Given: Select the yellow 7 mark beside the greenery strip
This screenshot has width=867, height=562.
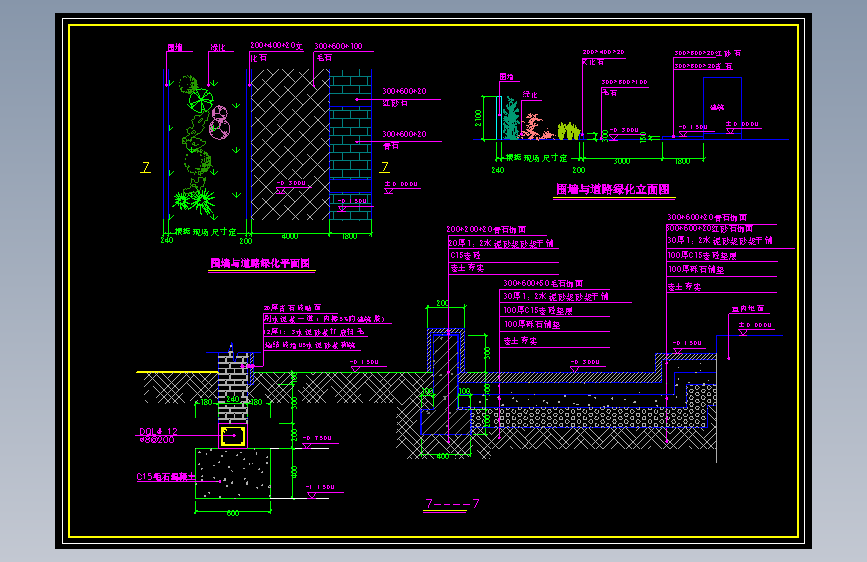Looking at the screenshot, I should 145,167.
